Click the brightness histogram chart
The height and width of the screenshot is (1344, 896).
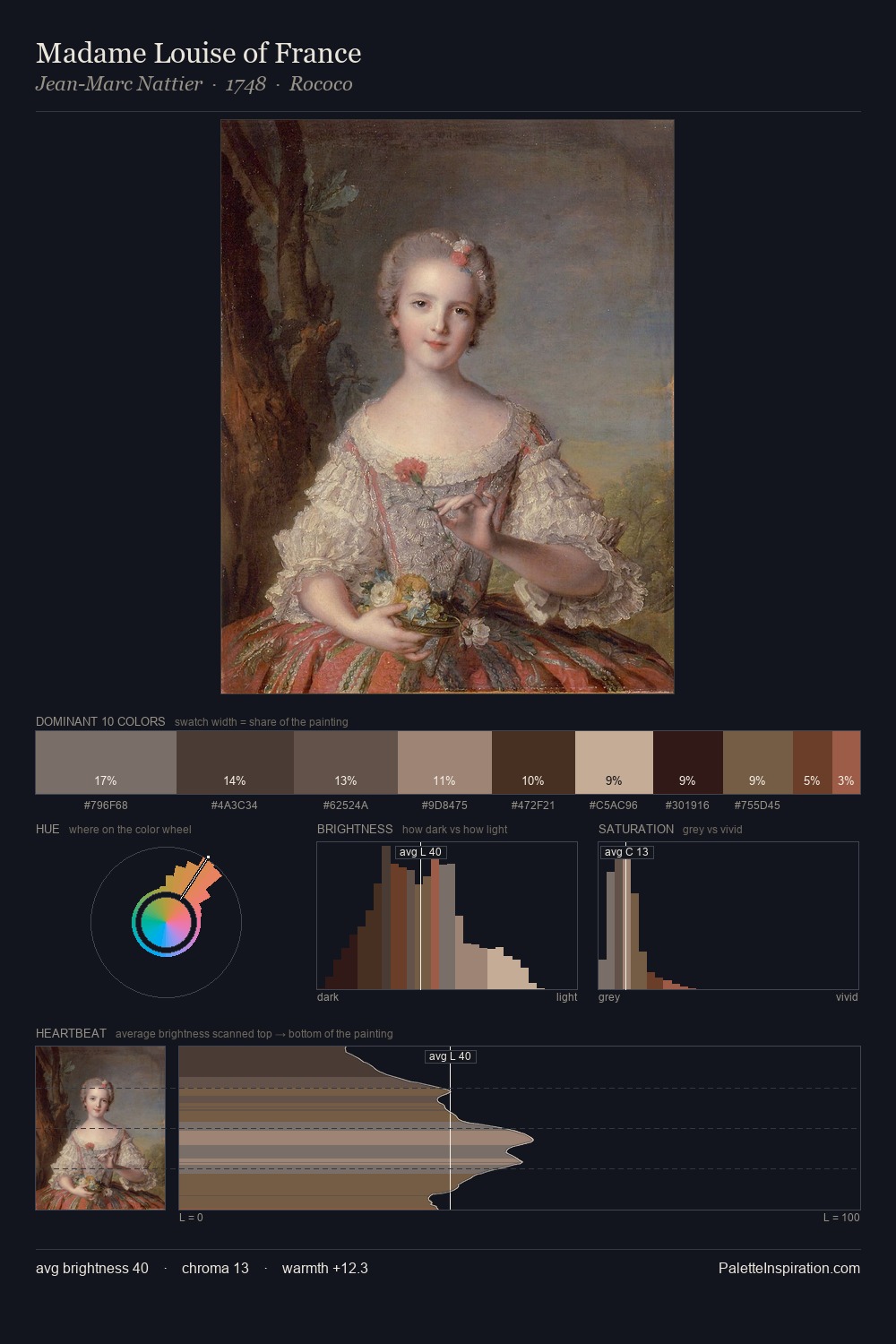pyautogui.click(x=447, y=916)
